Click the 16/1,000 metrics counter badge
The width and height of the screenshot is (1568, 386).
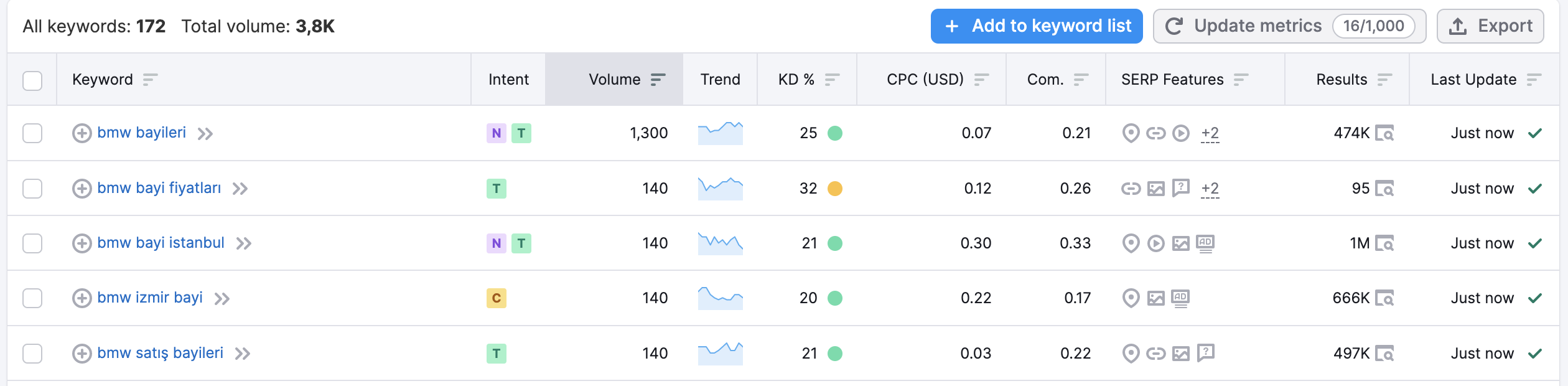(1374, 26)
